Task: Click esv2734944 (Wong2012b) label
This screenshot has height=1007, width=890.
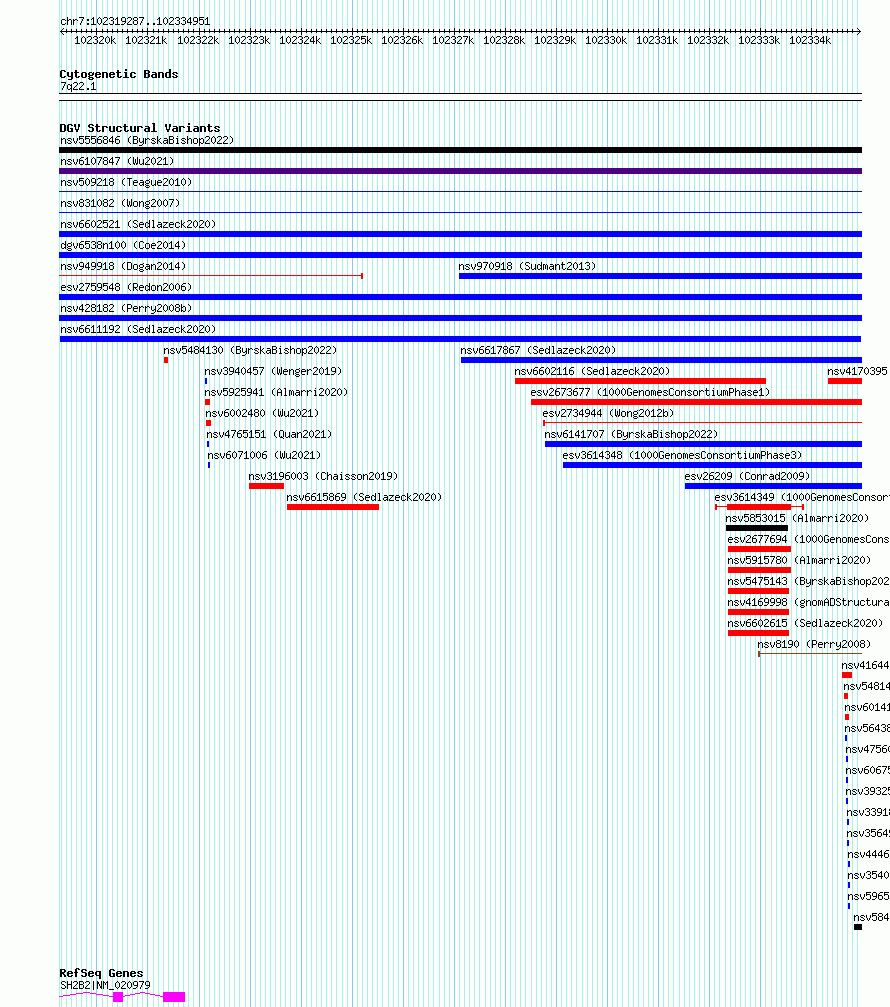Action: (608, 413)
